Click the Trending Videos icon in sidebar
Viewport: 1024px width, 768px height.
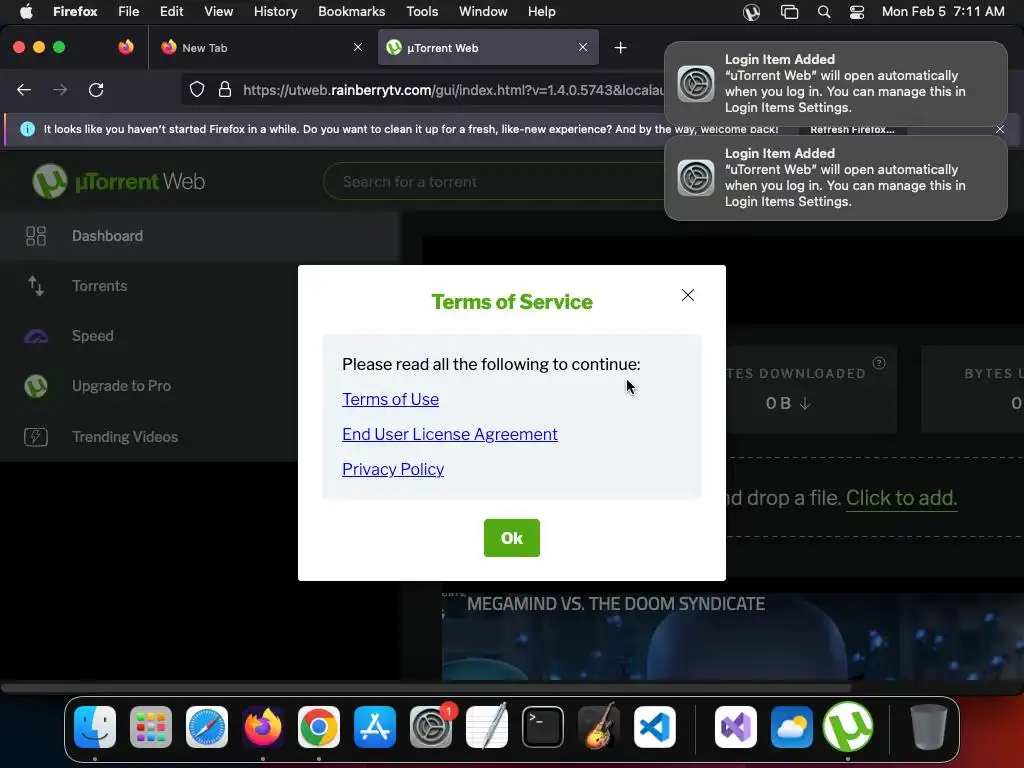point(36,436)
